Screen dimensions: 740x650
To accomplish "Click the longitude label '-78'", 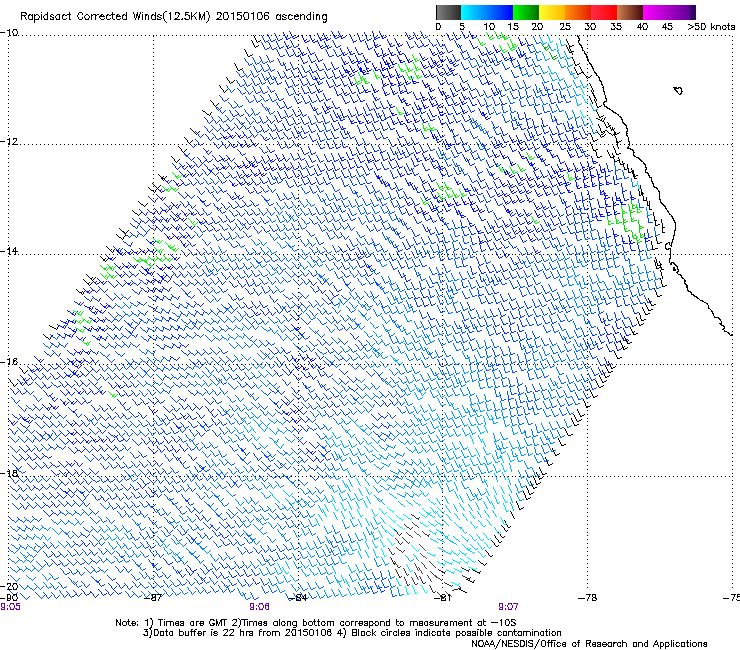I will pos(588,598).
